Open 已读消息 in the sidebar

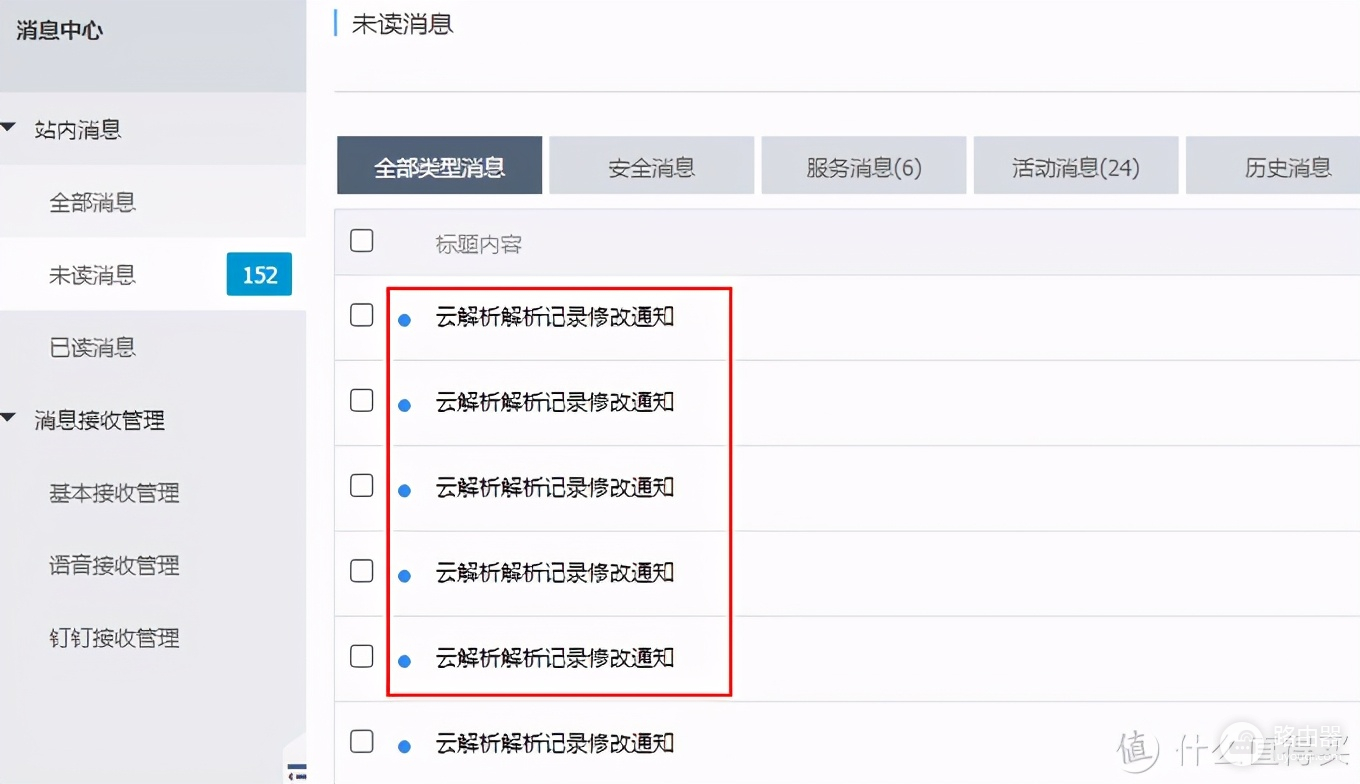(92, 347)
